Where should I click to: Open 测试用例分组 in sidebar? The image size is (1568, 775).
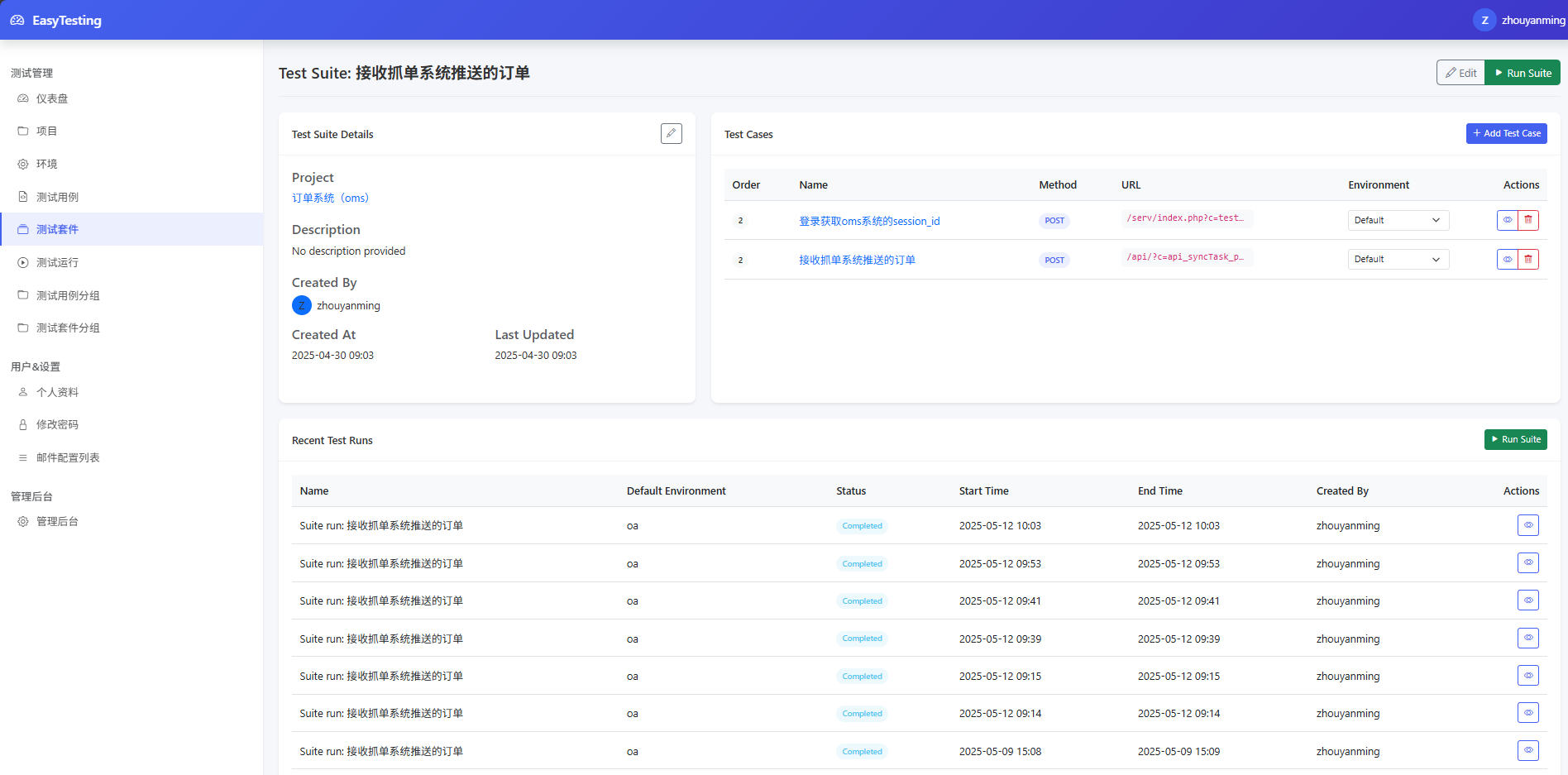131,295
